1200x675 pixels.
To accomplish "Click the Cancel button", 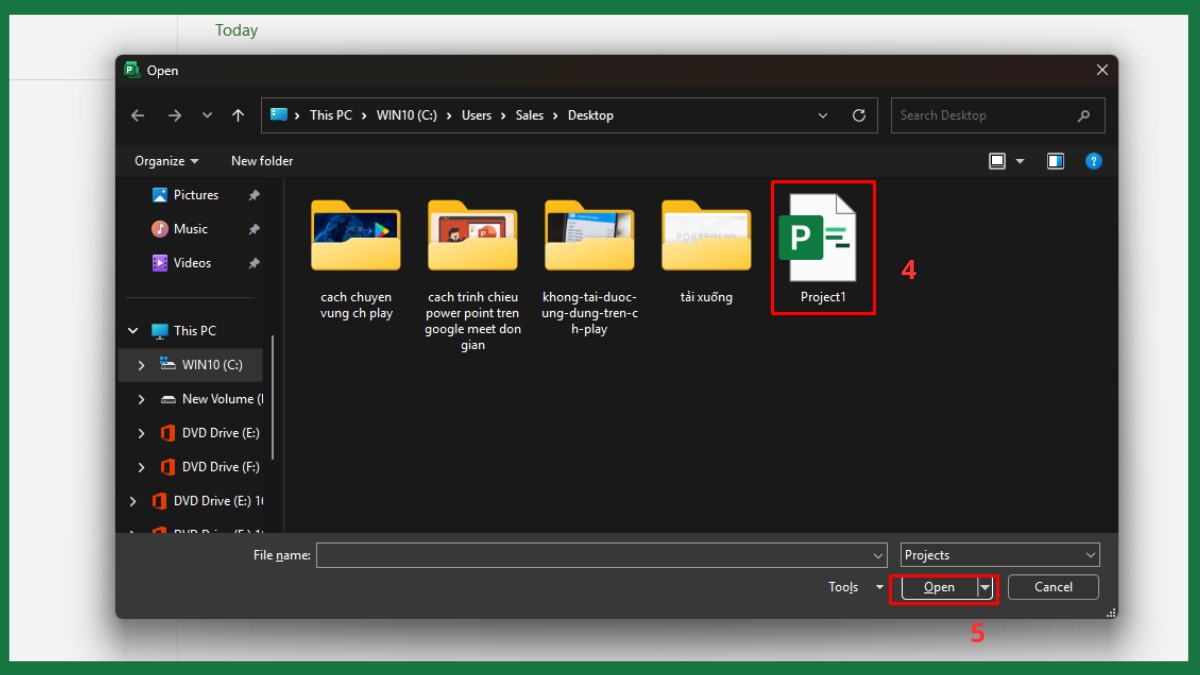I will point(1053,587).
